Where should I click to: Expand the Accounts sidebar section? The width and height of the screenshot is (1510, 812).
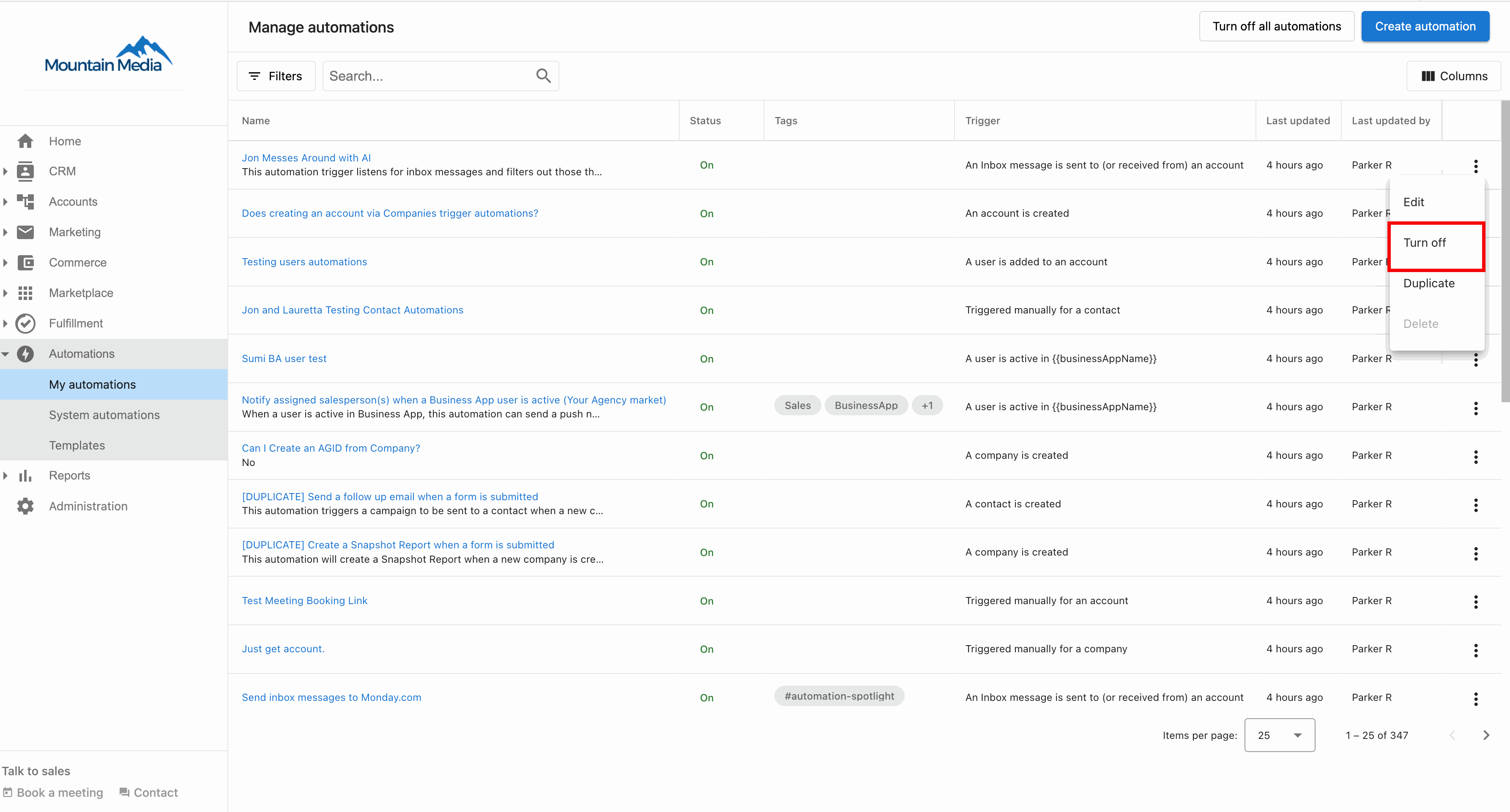(x=5, y=202)
